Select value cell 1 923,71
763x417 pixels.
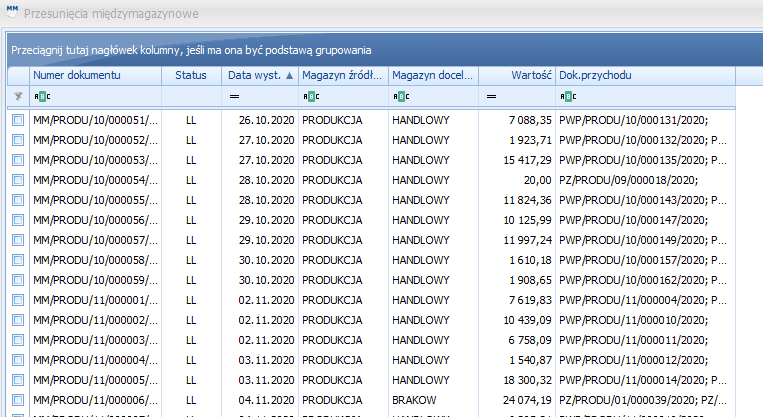pyautogui.click(x=517, y=140)
